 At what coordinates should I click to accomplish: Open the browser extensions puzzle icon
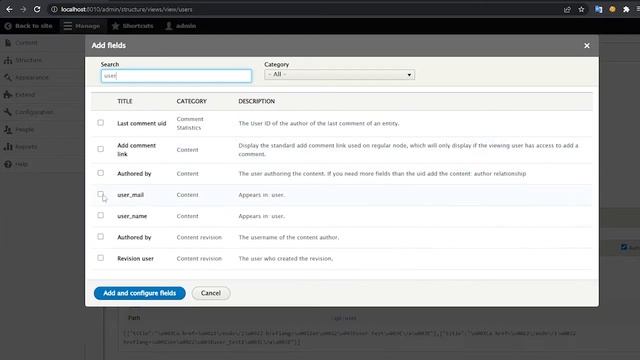coord(626,9)
